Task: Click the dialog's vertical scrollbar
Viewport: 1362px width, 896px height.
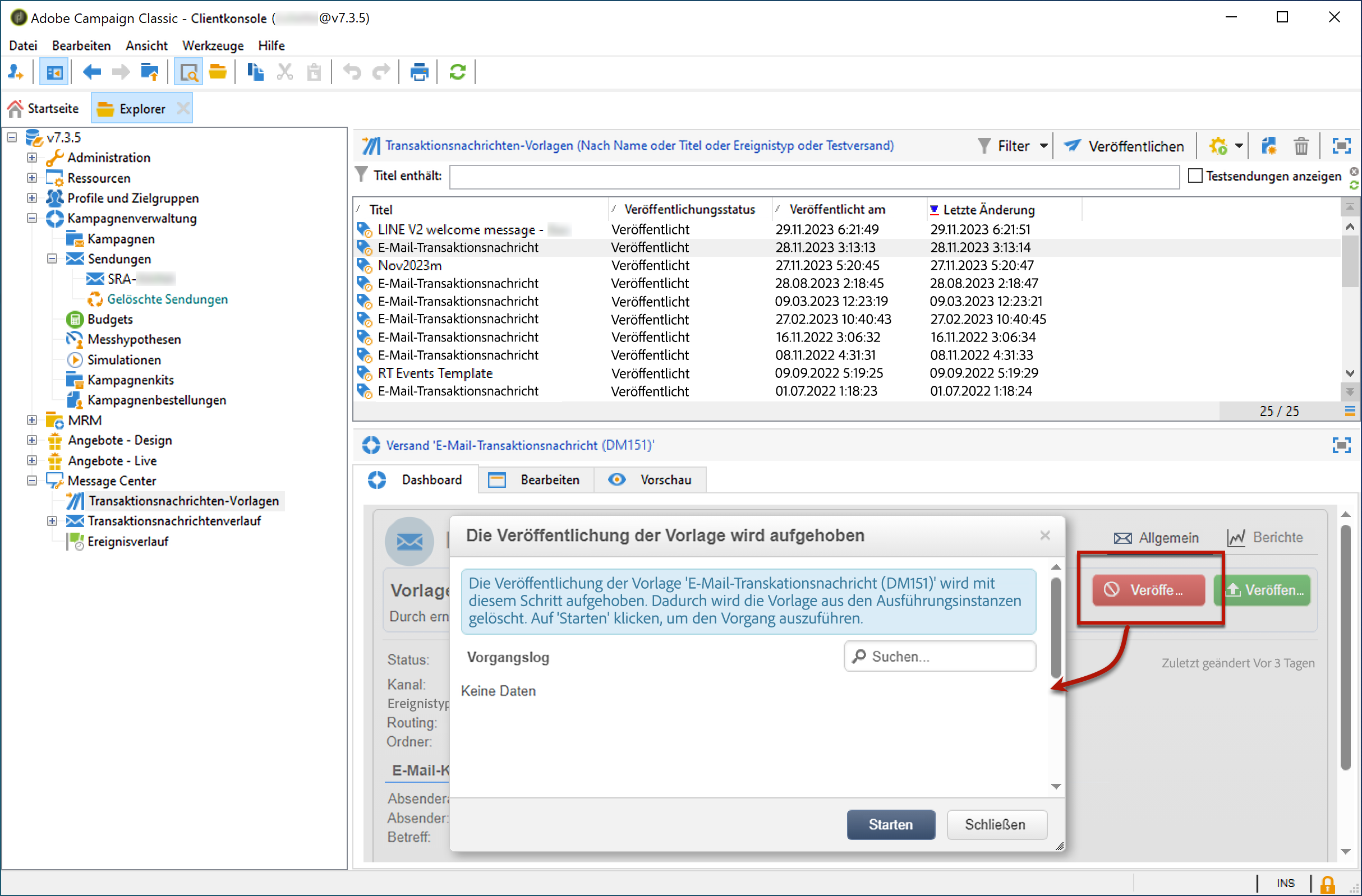Action: pos(1056,629)
